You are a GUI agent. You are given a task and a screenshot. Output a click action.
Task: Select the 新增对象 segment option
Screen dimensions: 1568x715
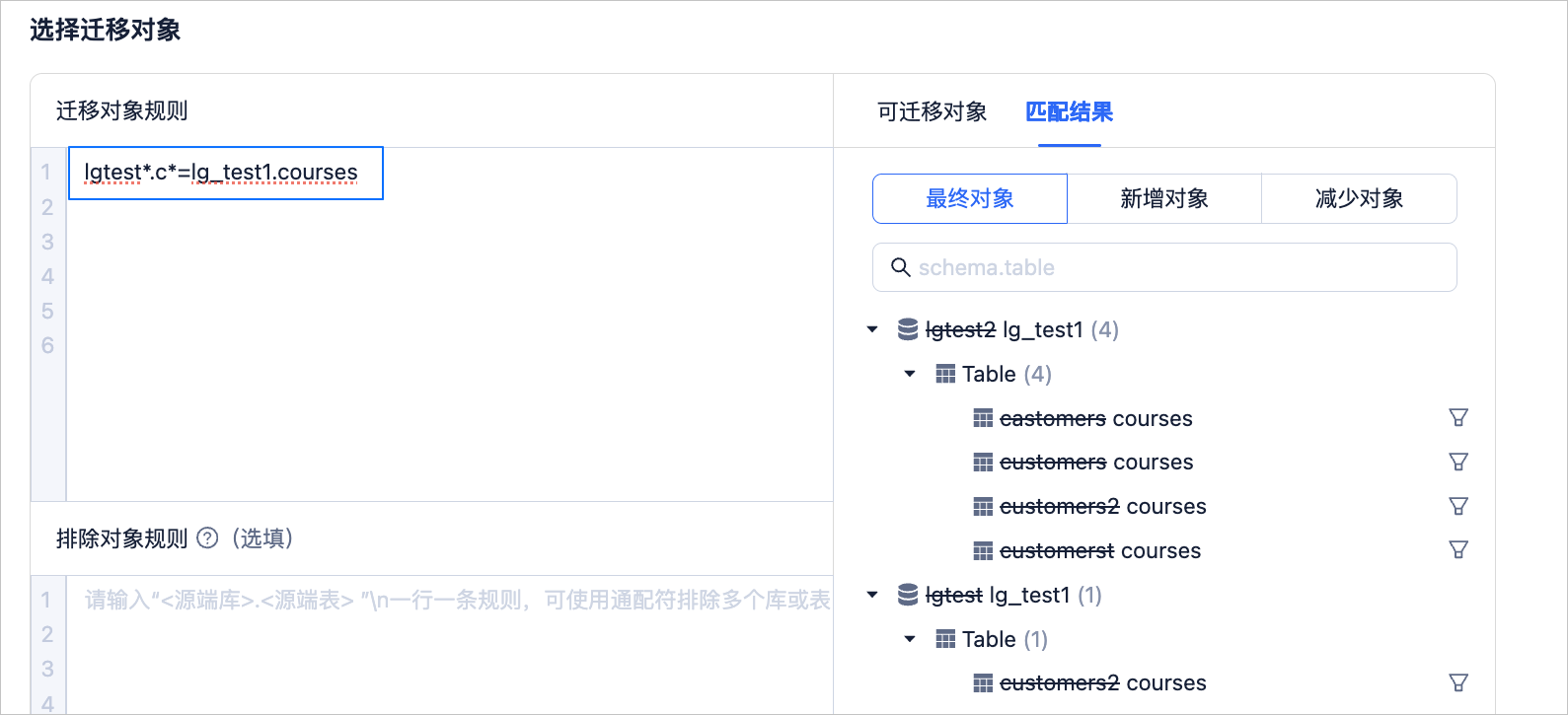pyautogui.click(x=1164, y=198)
